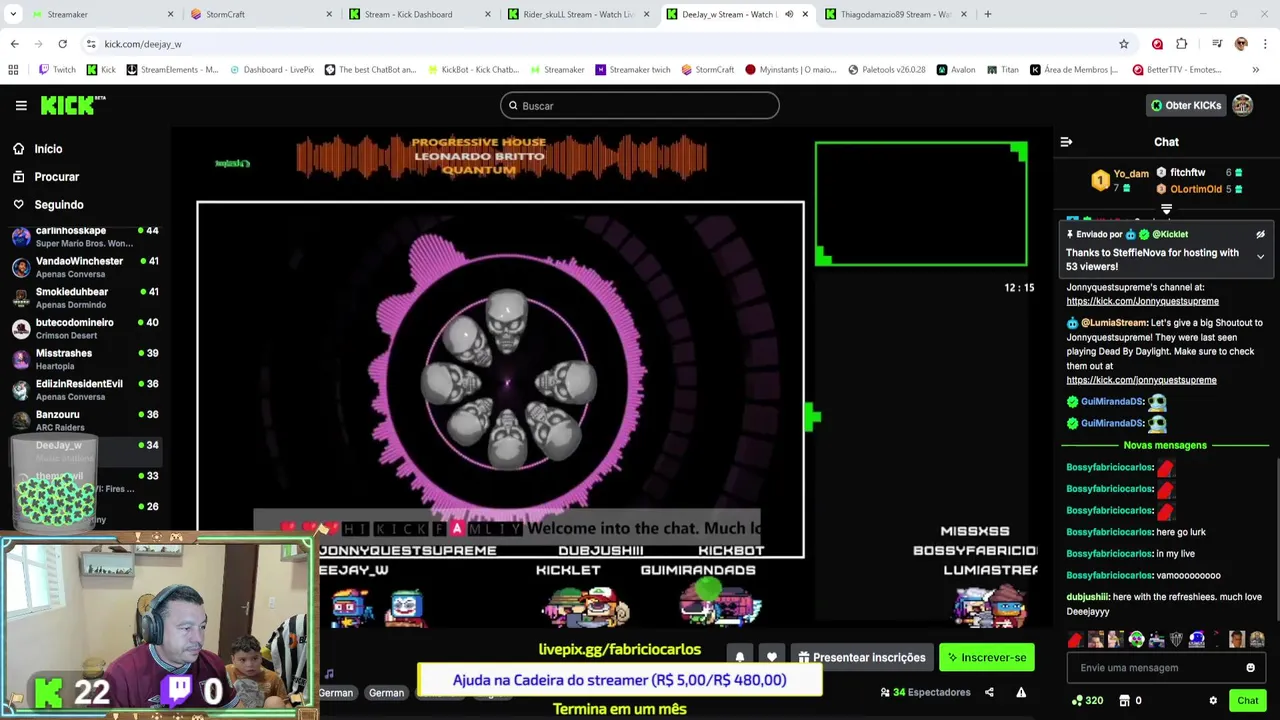
Task: Click OLortimOld in the gift leaderboard
Action: (x=1196, y=189)
